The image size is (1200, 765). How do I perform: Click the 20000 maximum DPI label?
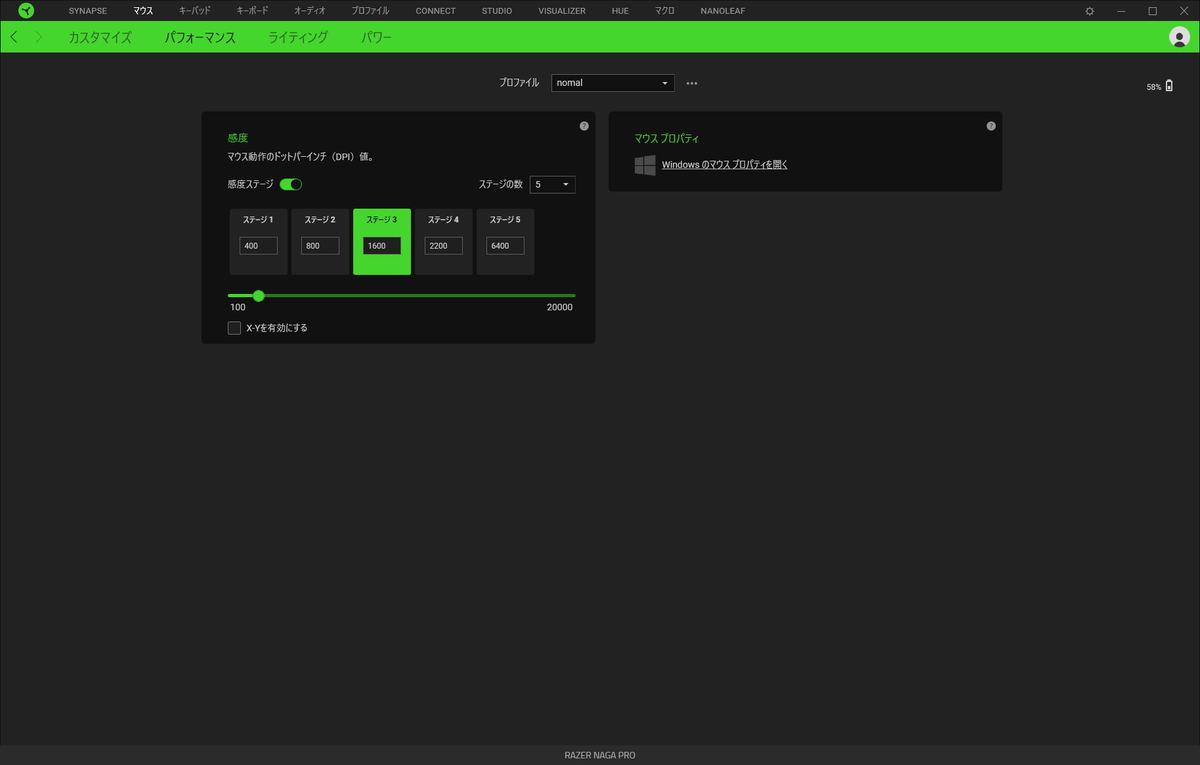click(x=560, y=308)
